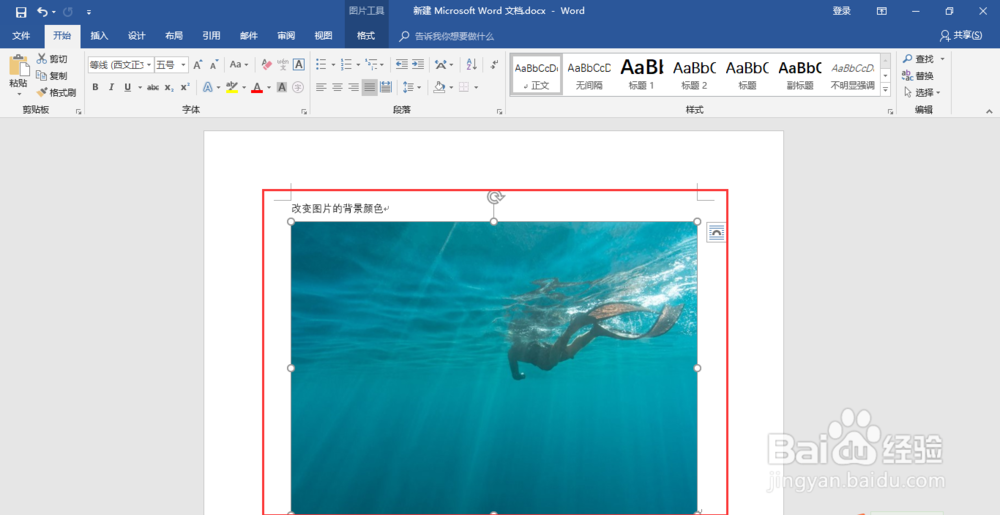Image resolution: width=1000 pixels, height=515 pixels.
Task: Click the Save icon in quick access toolbar
Action: (x=21, y=12)
